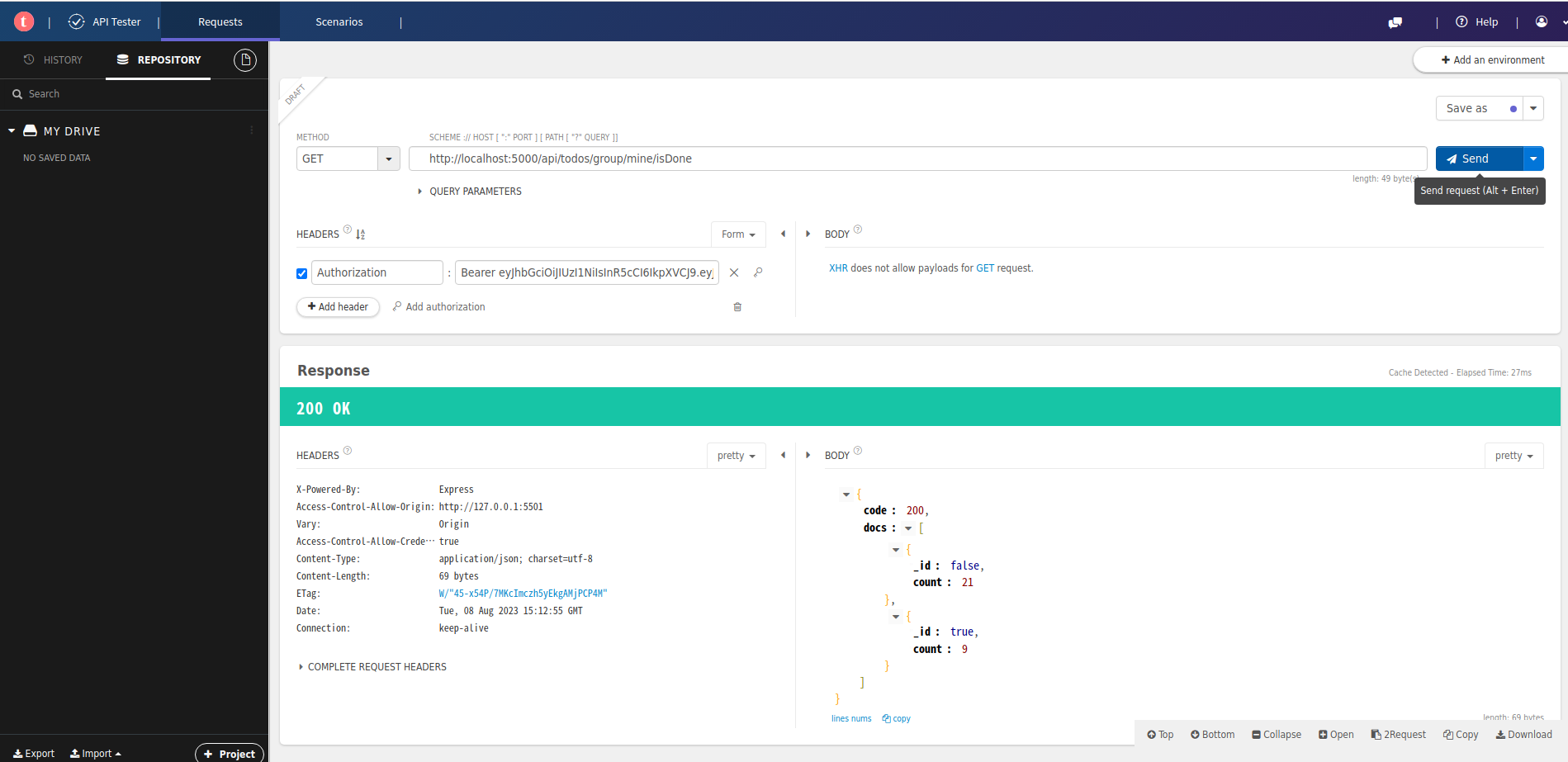Open the Help menu

point(1477,21)
